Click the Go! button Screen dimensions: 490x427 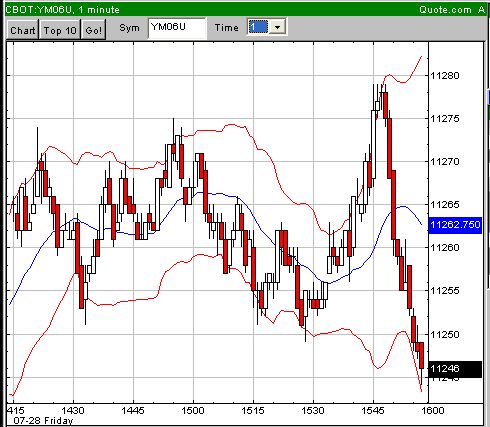point(94,30)
